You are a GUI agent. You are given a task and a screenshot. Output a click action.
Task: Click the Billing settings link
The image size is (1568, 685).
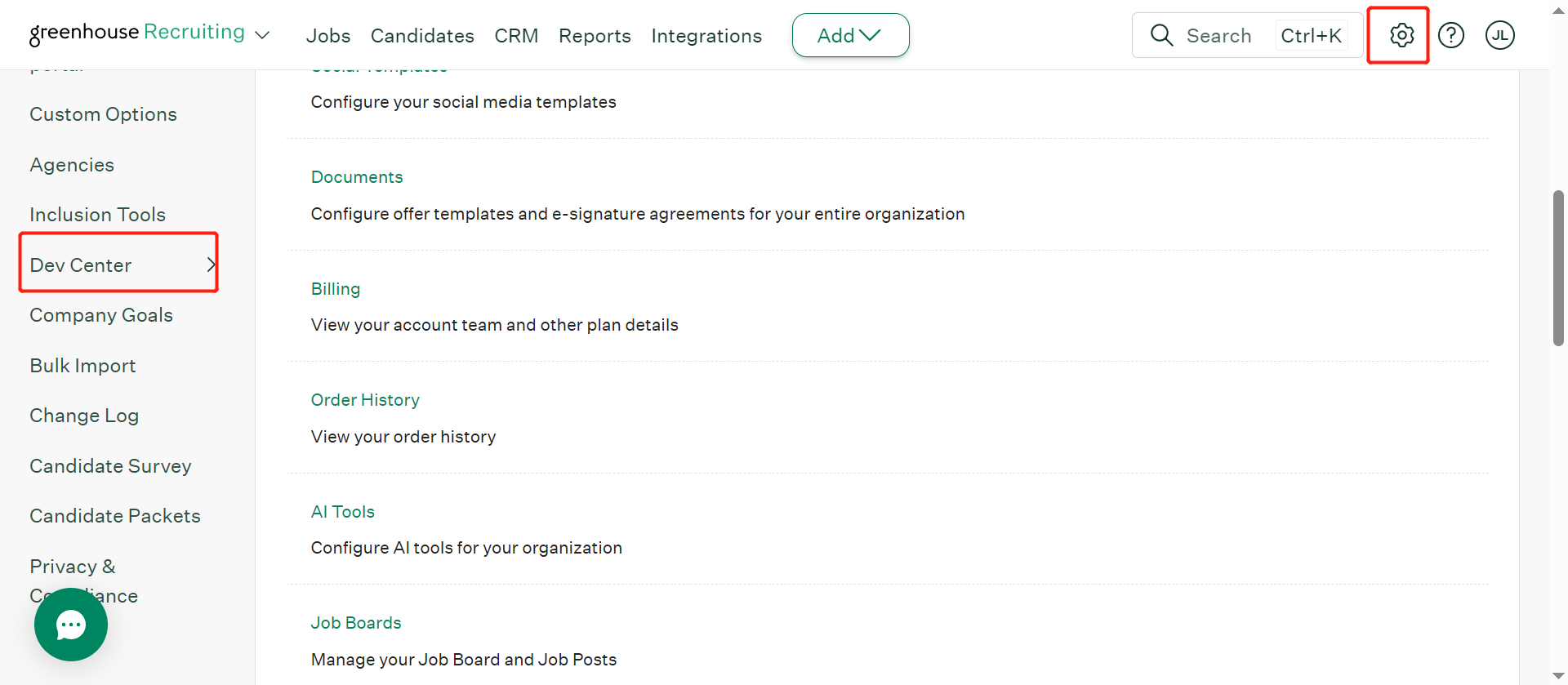(x=336, y=289)
